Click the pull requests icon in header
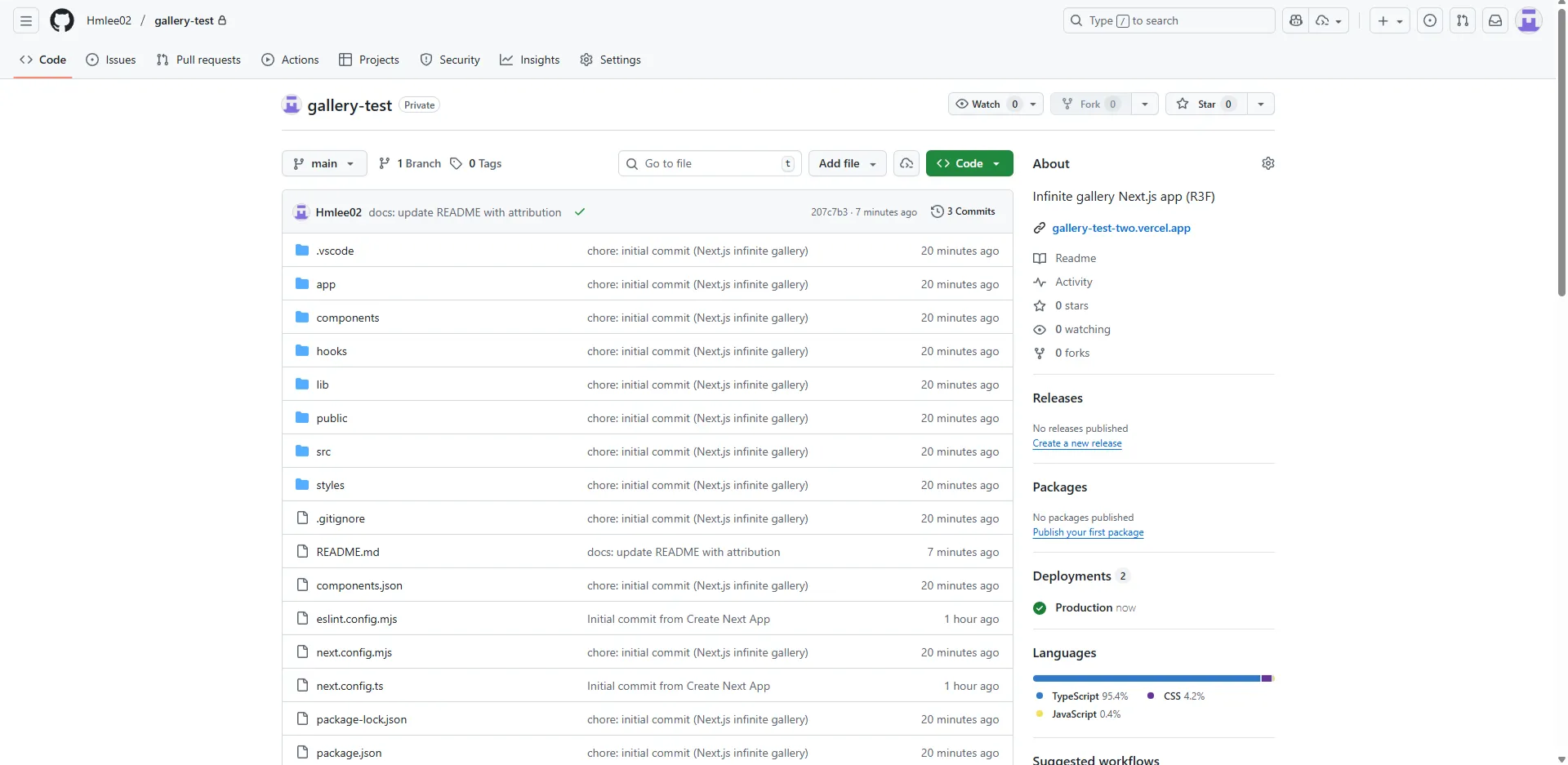This screenshot has height=765, width=1568. coord(1462,20)
